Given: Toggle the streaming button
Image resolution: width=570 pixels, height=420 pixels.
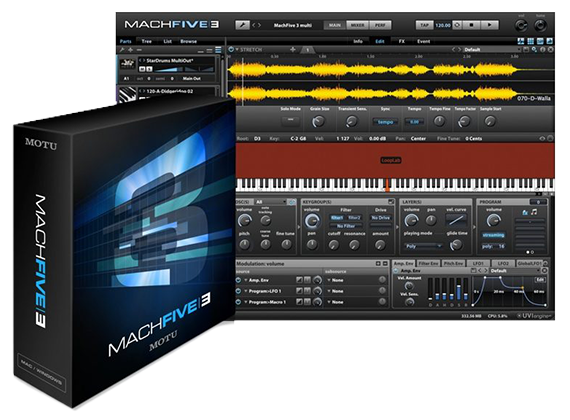Looking at the screenshot, I should [493, 235].
